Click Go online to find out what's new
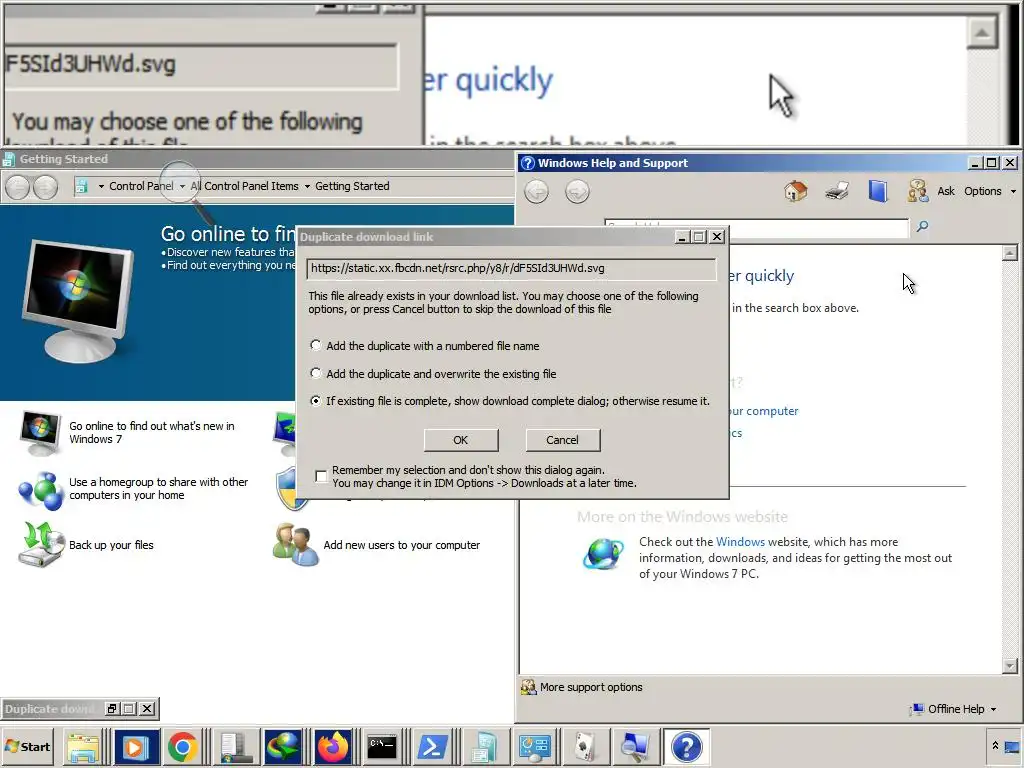Viewport: 1024px width, 768px height. (x=152, y=432)
